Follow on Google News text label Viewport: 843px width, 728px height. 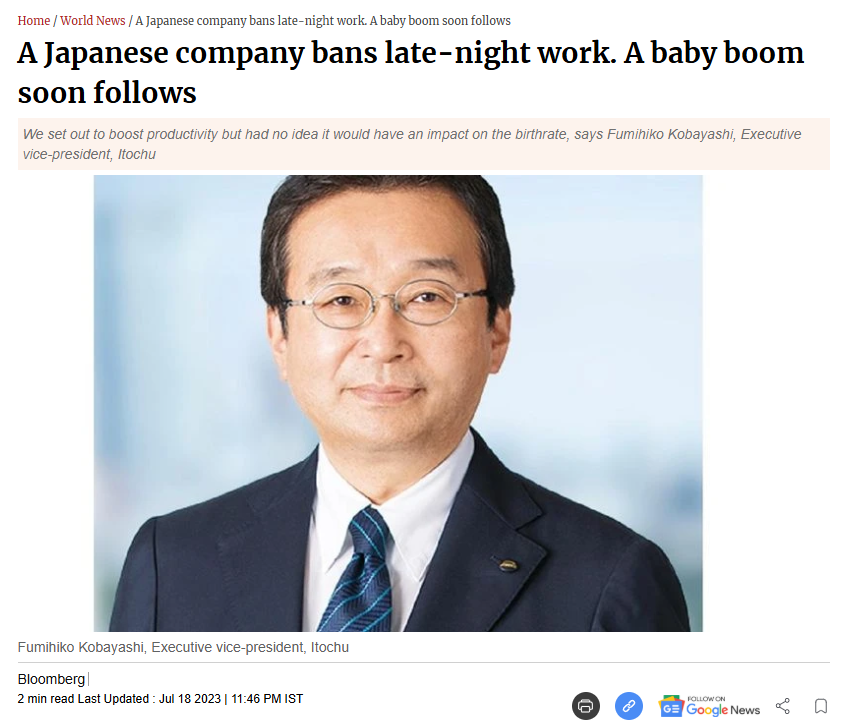pyautogui.click(x=723, y=706)
